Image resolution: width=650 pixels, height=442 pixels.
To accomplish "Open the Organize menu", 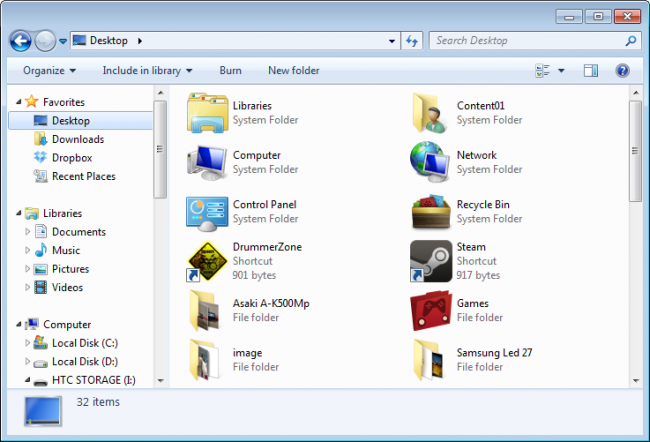I will pos(49,70).
